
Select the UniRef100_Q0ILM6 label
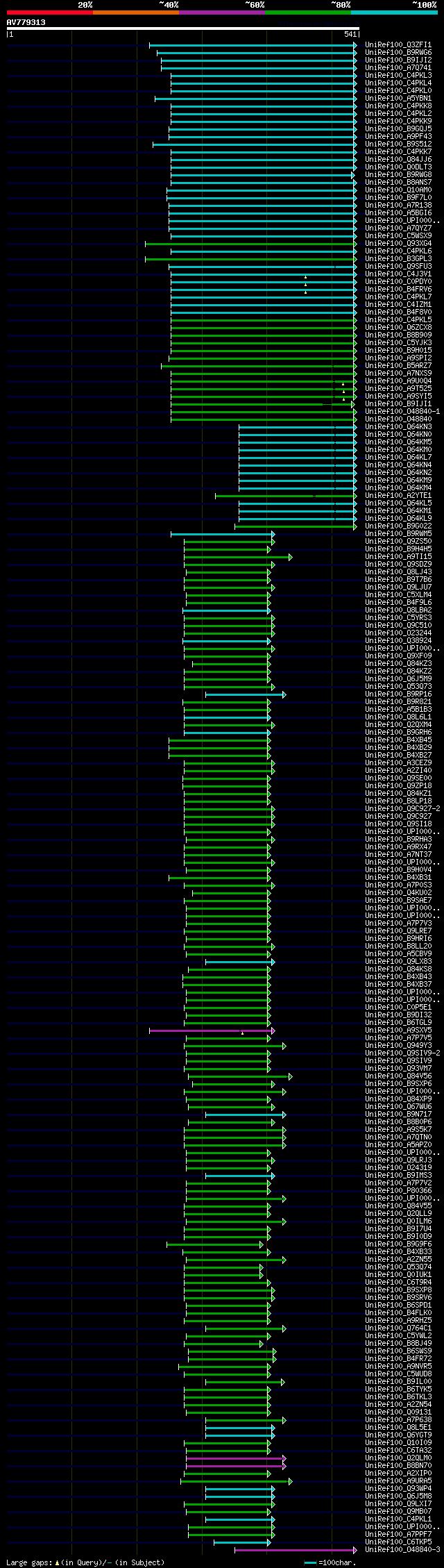(x=398, y=1221)
